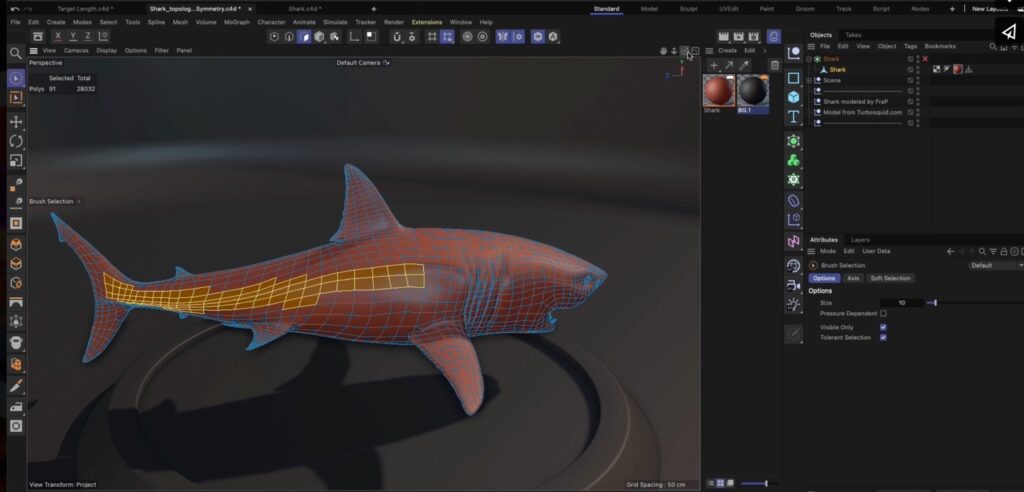Click New Layouts button
Image resolution: width=1024 pixels, height=492 pixels.
989,9
